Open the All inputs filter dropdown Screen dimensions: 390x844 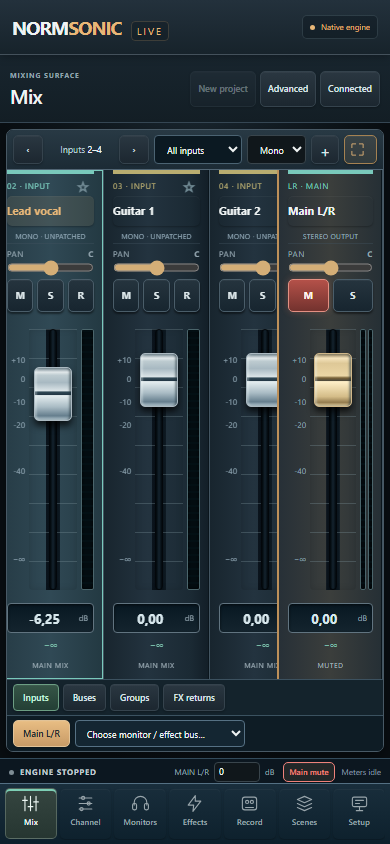[198, 150]
